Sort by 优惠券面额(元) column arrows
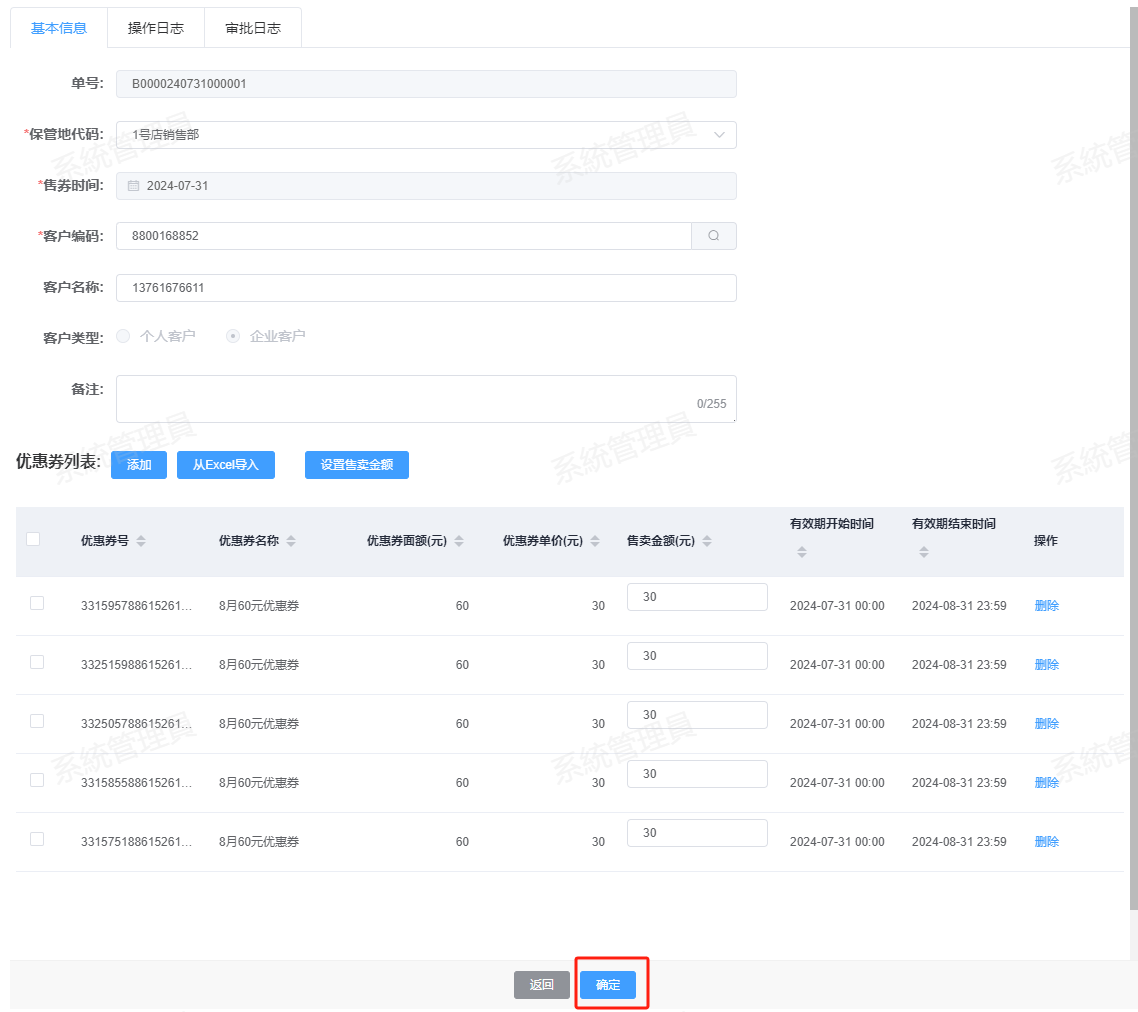 [x=459, y=541]
